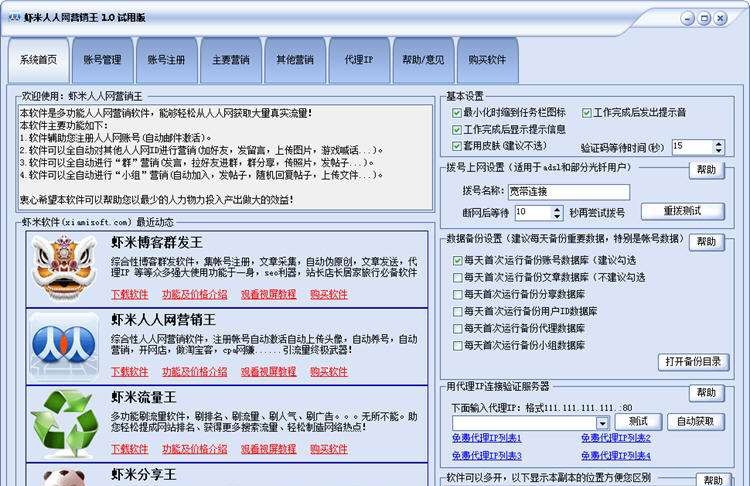Open the 账号注册 tab
The image size is (750, 486).
coord(166,60)
